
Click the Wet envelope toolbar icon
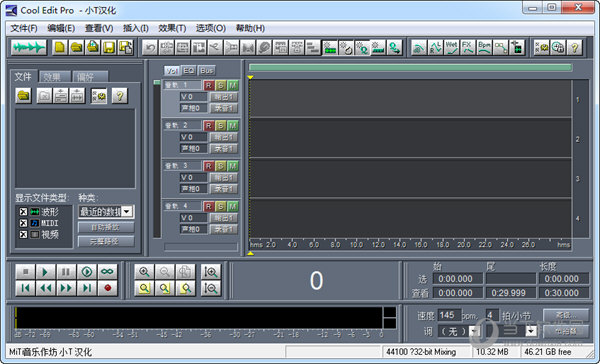452,47
